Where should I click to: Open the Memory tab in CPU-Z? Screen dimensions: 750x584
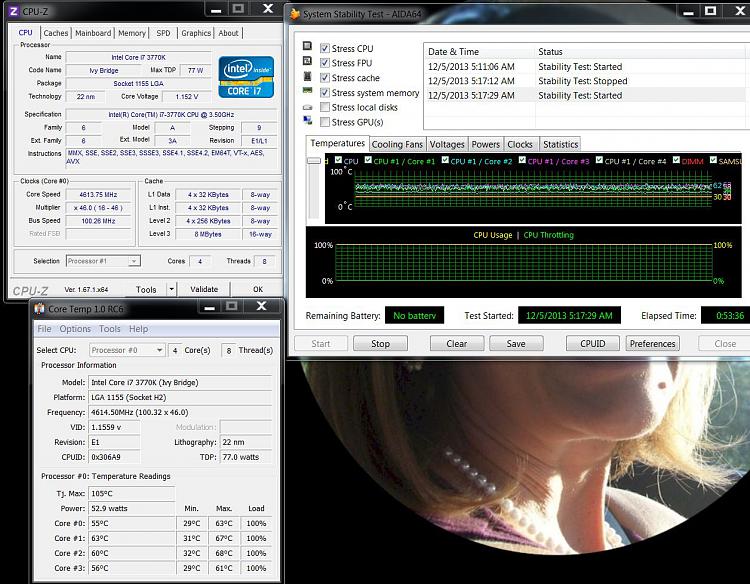pos(132,33)
